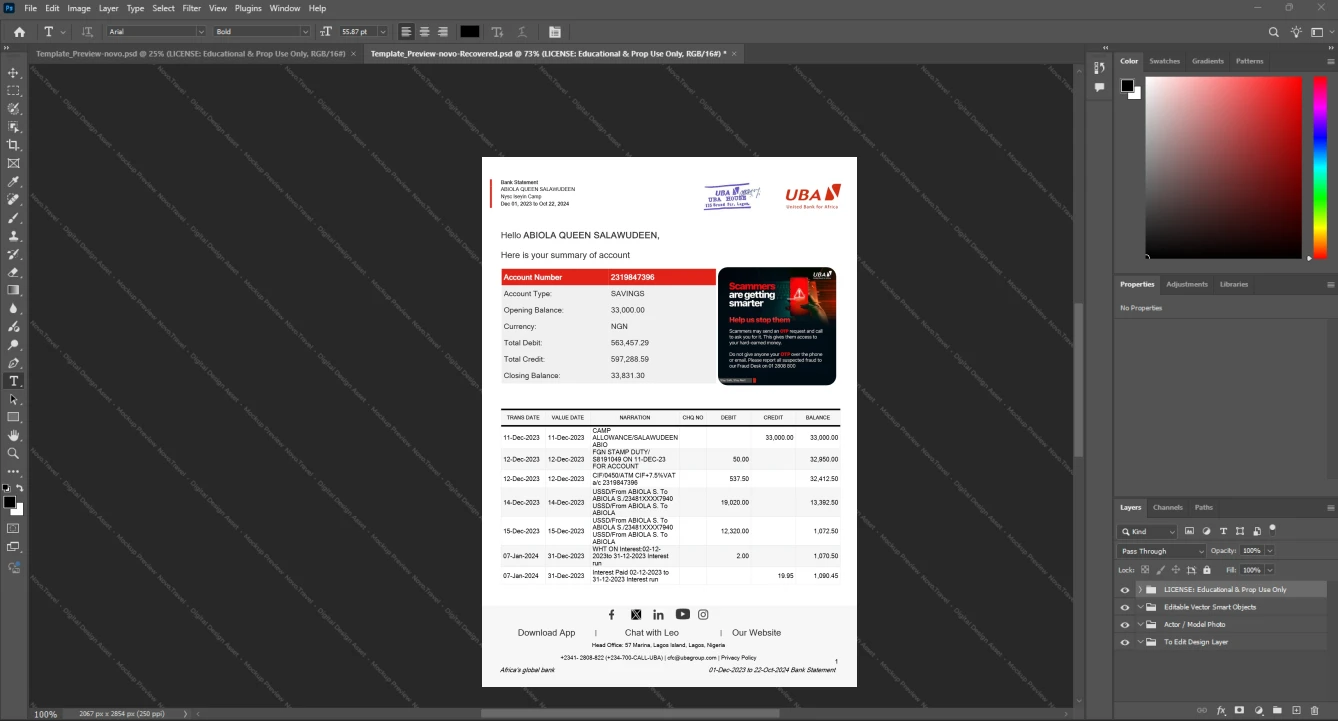
Task: Switch to the Channels tab
Action: [1167, 508]
